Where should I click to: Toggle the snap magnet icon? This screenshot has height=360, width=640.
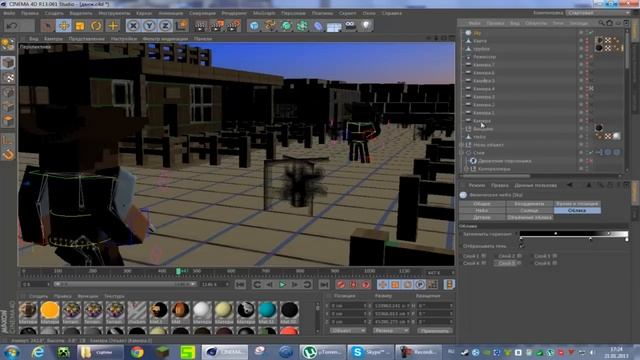point(8,155)
